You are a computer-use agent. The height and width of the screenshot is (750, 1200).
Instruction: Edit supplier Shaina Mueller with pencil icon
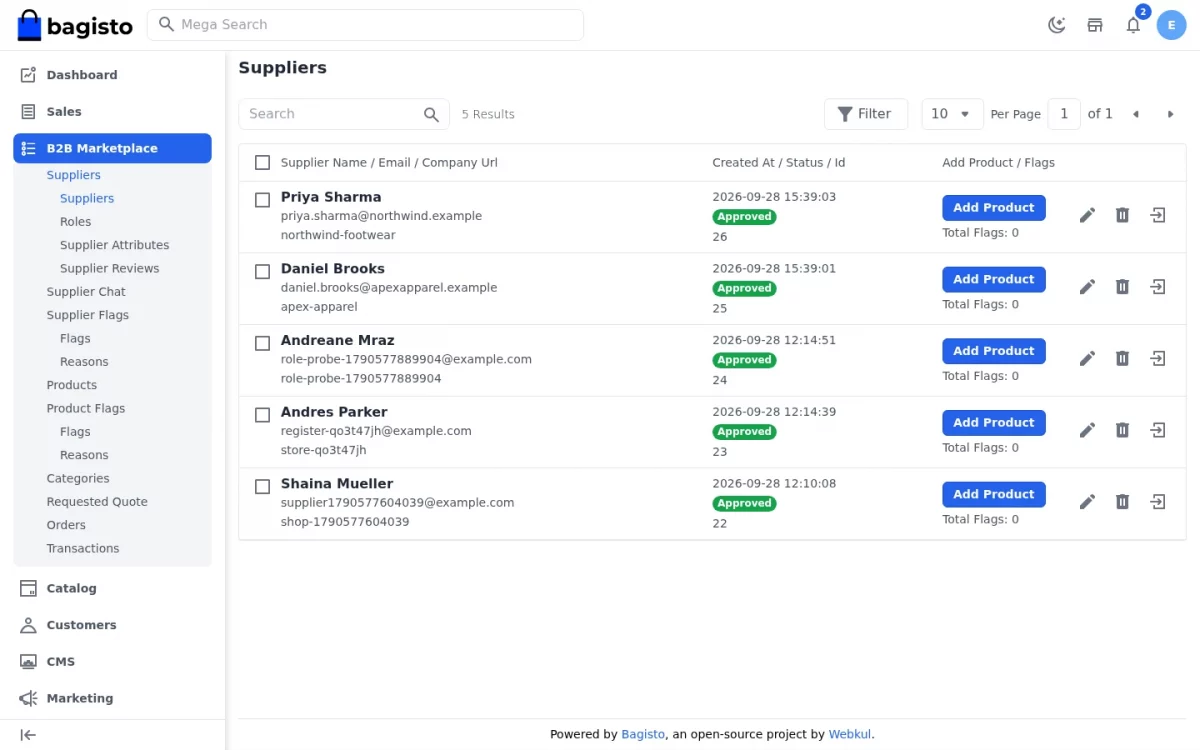1088,502
